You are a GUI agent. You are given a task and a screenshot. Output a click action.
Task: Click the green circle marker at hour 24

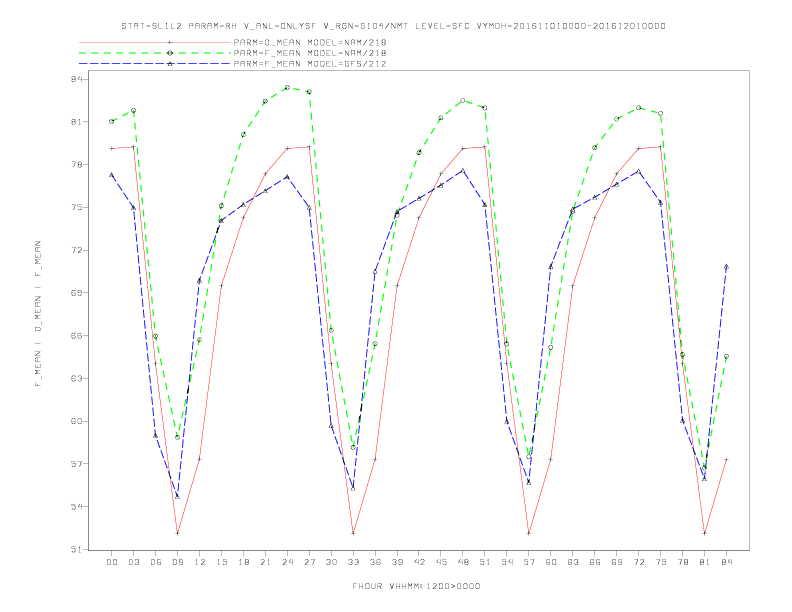pyautogui.click(x=287, y=87)
